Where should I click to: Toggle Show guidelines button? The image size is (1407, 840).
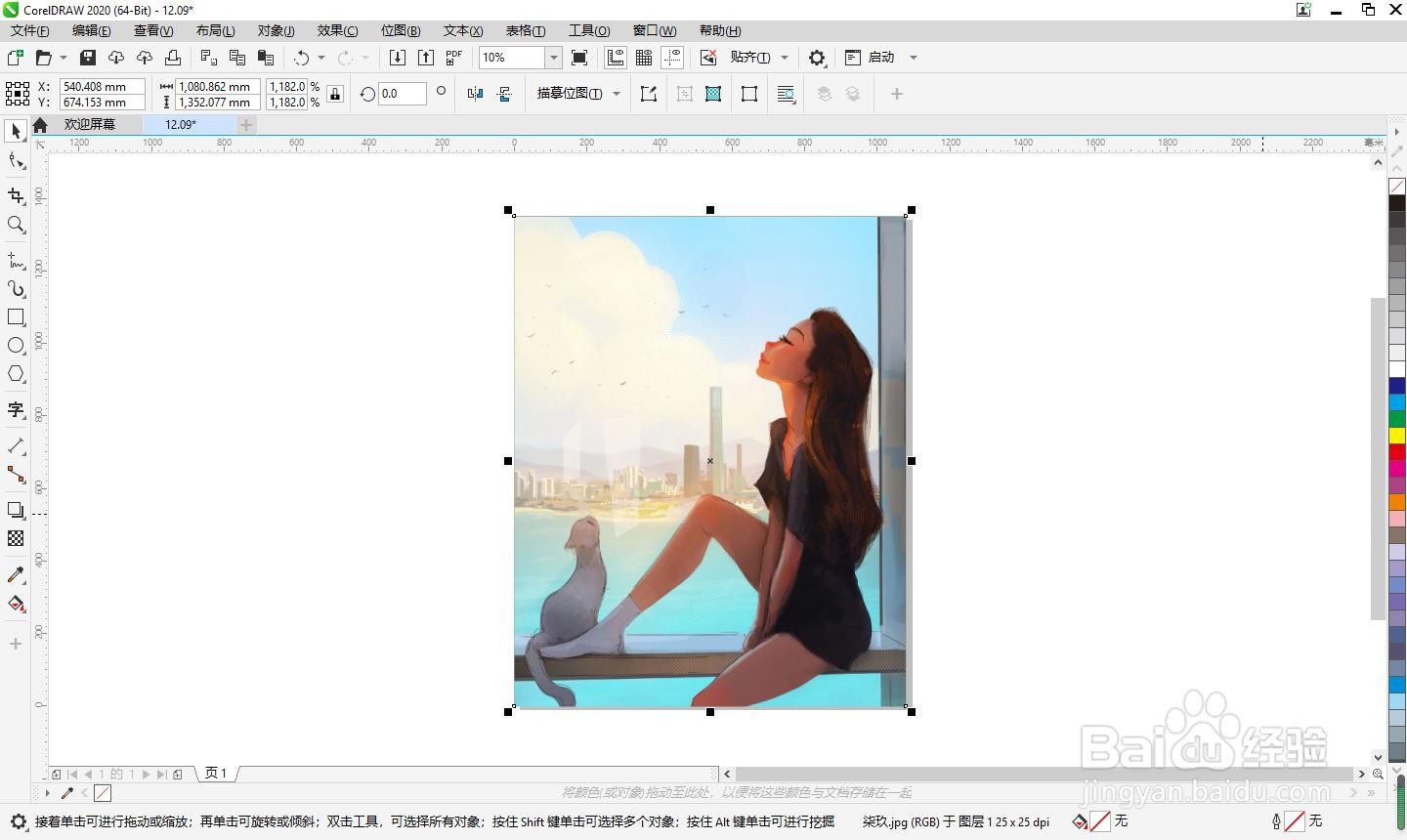click(x=672, y=58)
